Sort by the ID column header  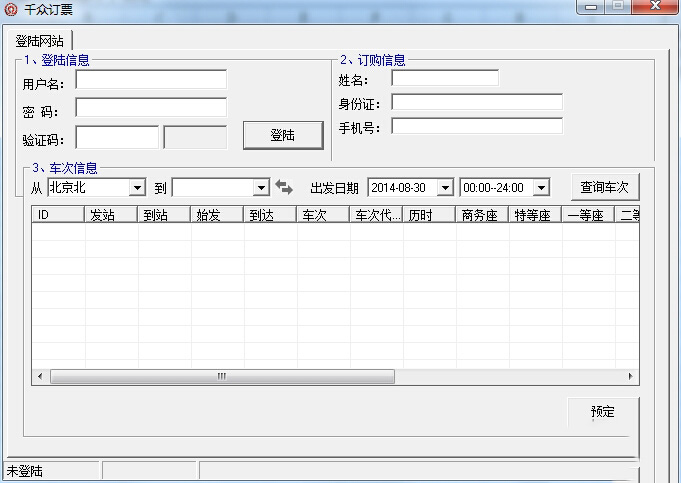[58, 215]
